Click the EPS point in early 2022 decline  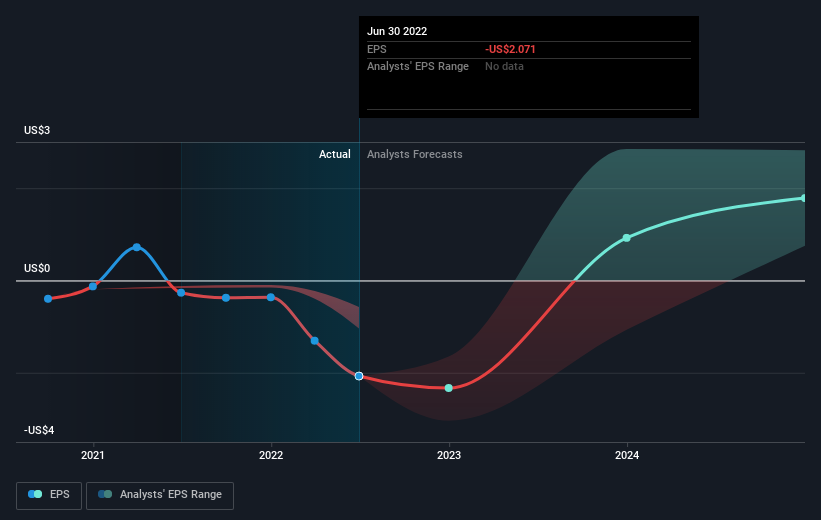point(315,341)
